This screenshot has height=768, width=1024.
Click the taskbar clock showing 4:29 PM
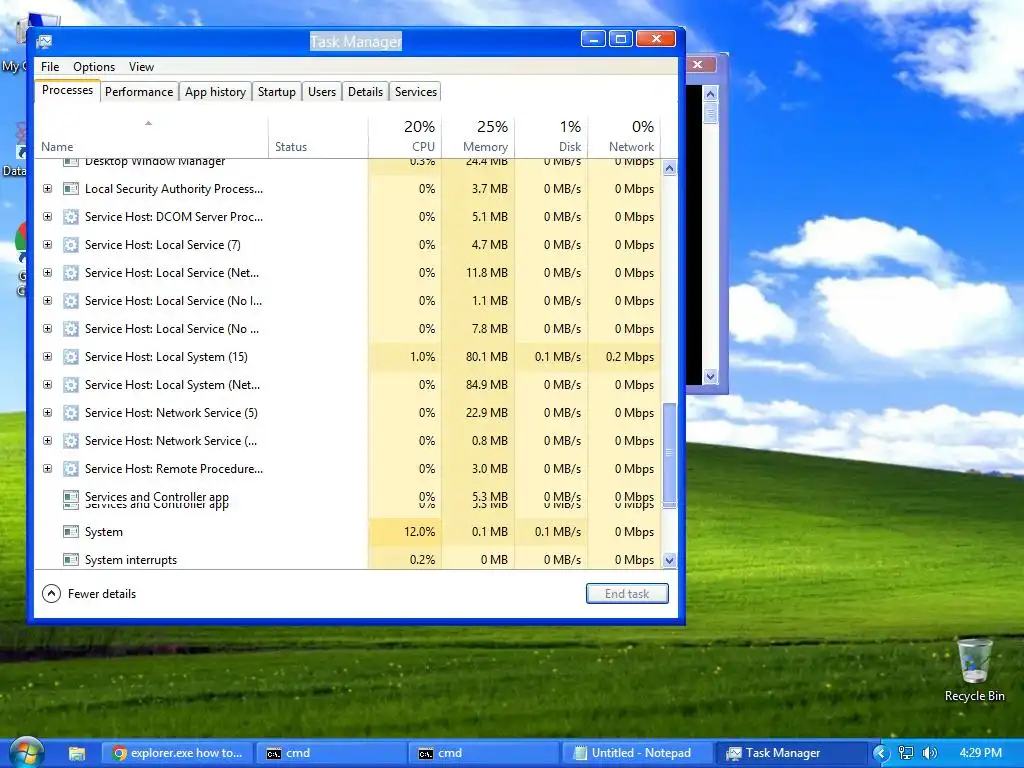click(980, 753)
